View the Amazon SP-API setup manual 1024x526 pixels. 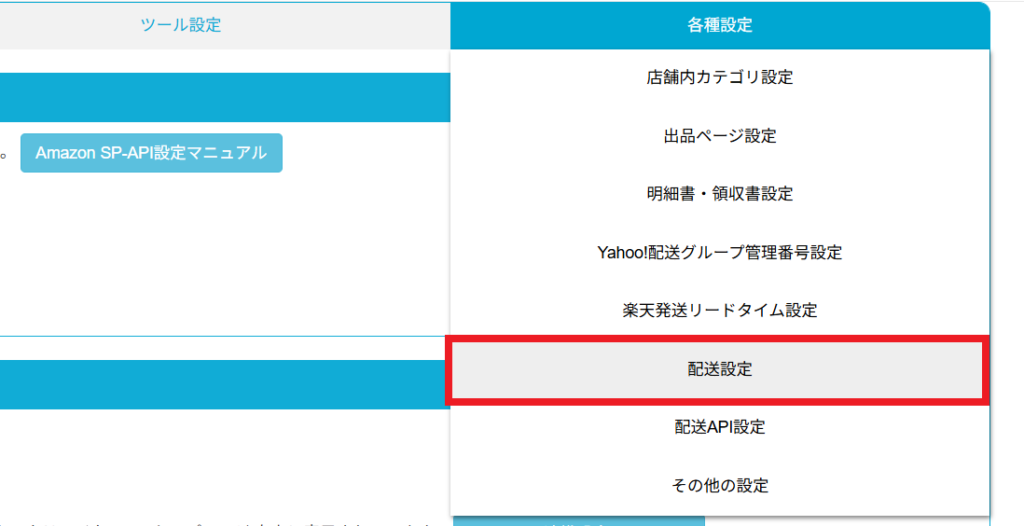click(x=151, y=153)
